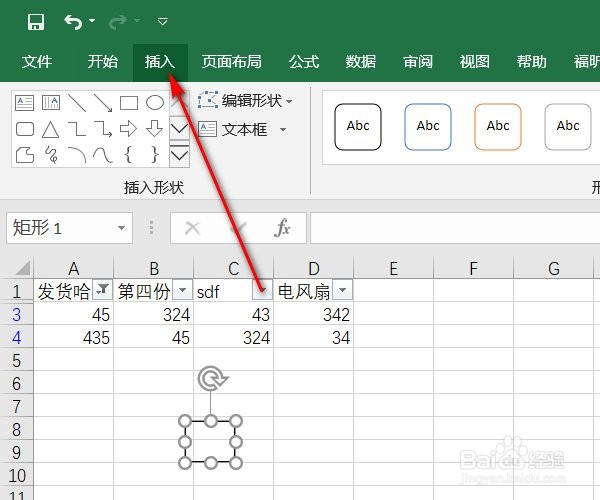This screenshot has height=500, width=600.
Task: Switch to the 公式 ribbon tab
Action: [304, 62]
